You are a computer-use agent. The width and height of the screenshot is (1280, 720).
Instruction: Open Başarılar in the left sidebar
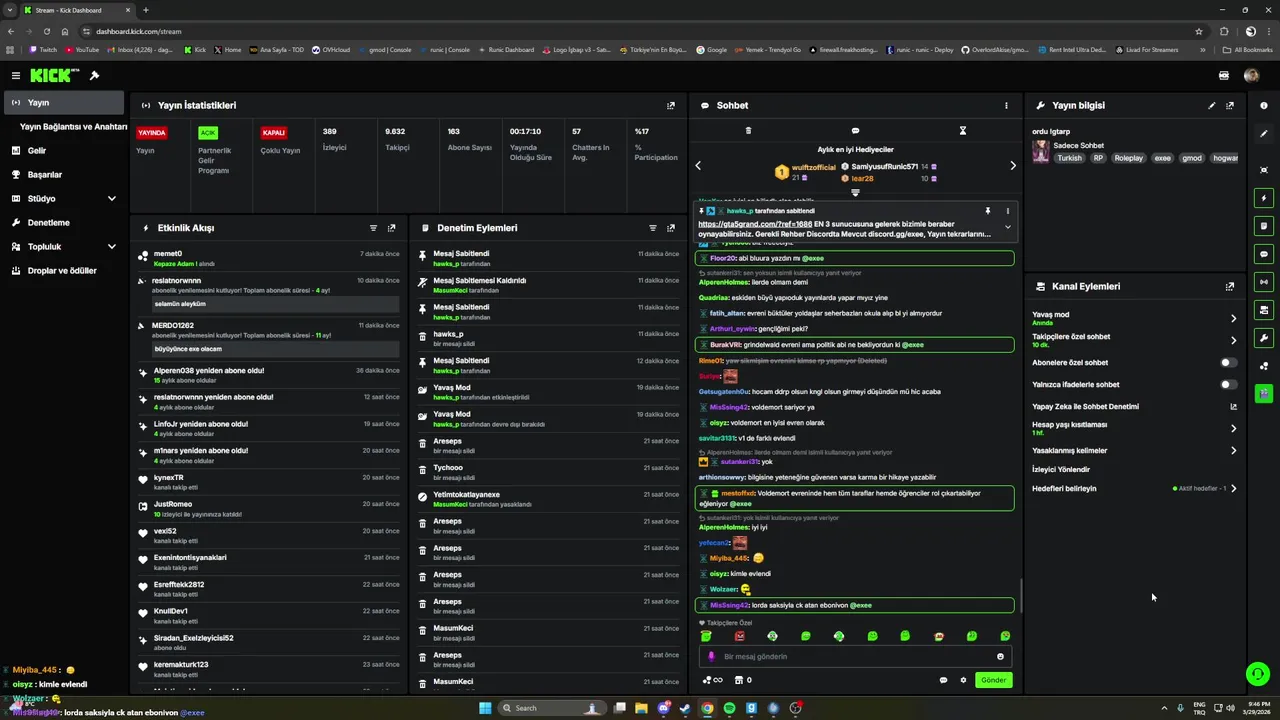64,175
